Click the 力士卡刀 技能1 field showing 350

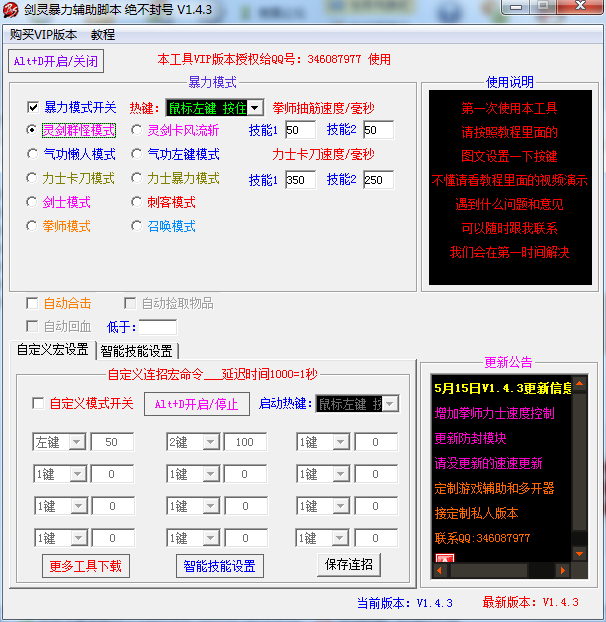[300, 180]
